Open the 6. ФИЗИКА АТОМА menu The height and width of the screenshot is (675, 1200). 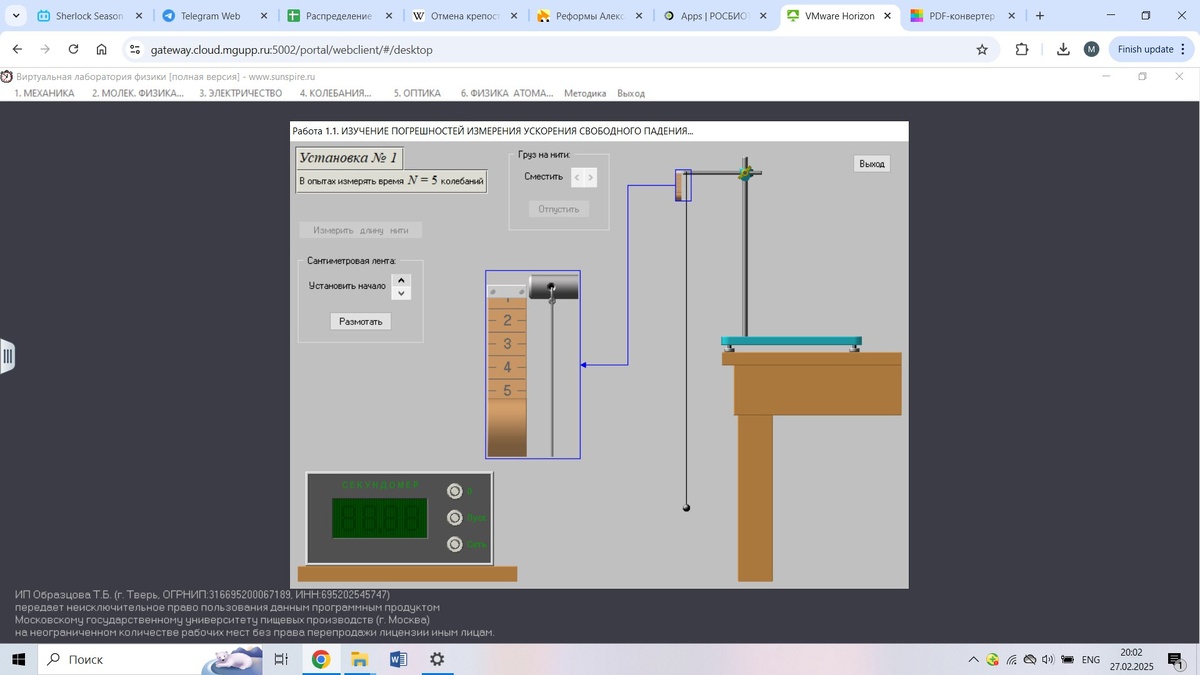[506, 93]
